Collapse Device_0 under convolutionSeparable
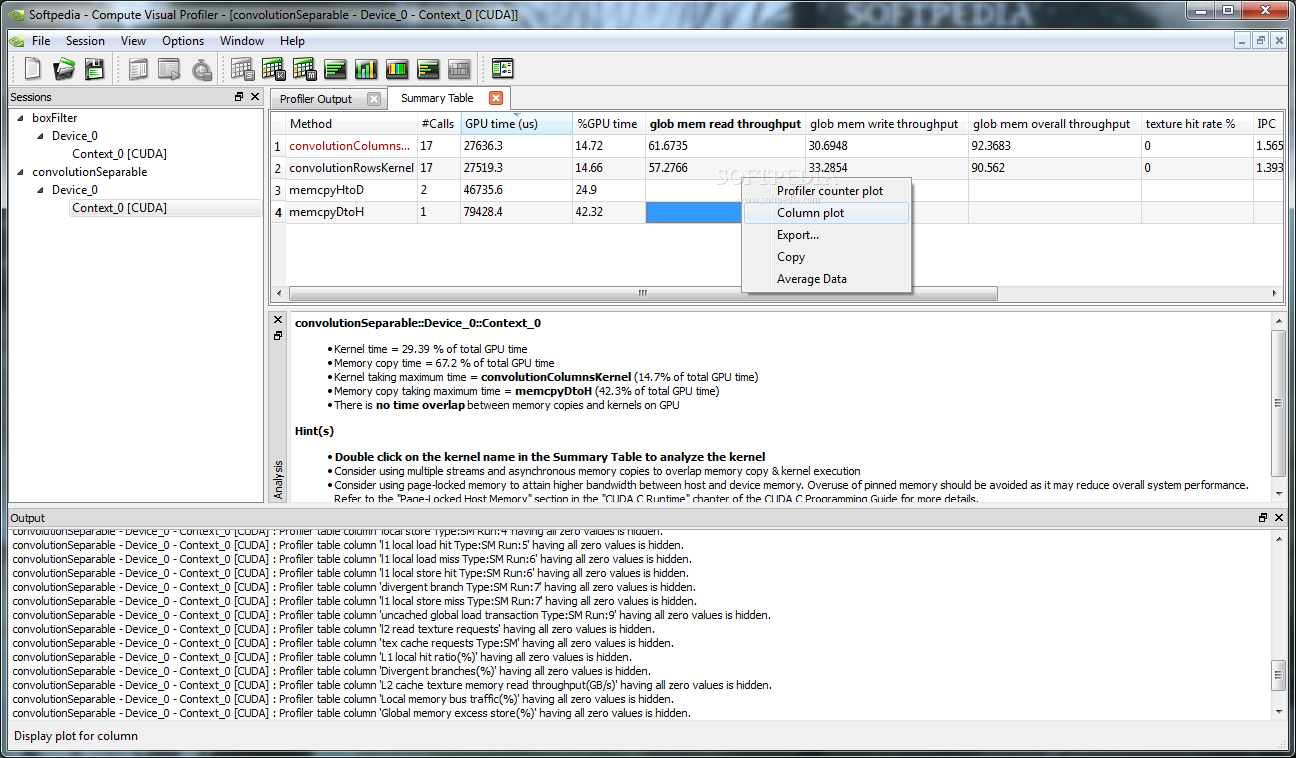 [x=40, y=190]
